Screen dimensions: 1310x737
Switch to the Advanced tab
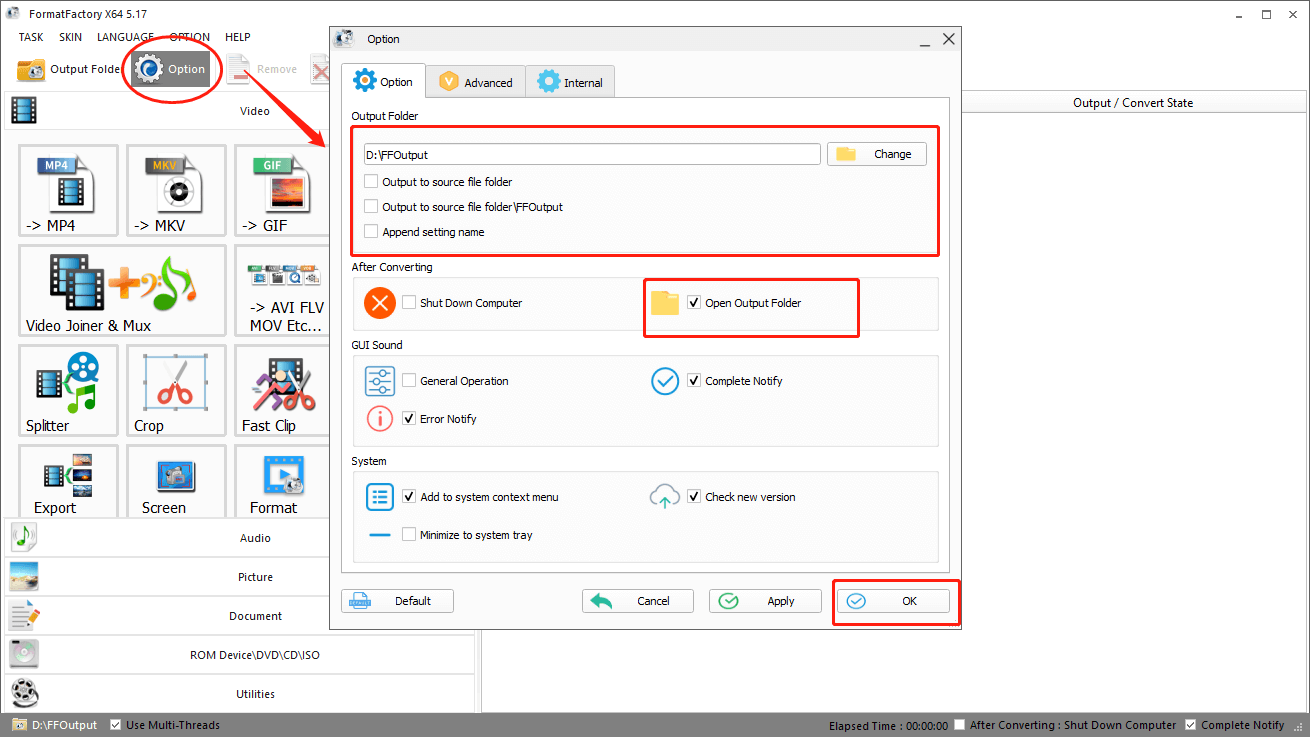pyautogui.click(x=476, y=82)
